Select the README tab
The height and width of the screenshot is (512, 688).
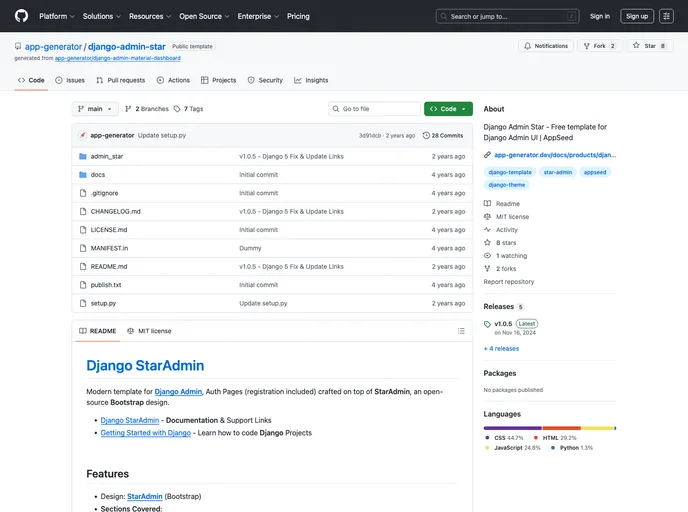pos(97,331)
